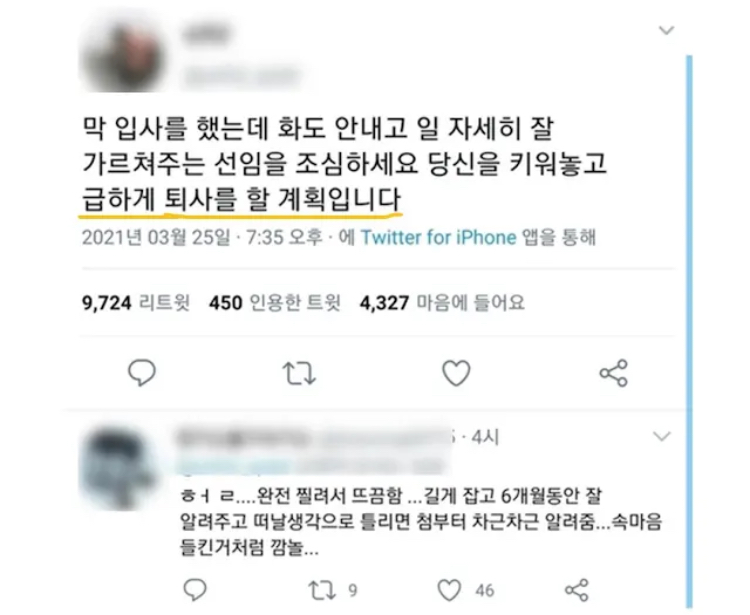Screen dimensions: 750x615
Task: Click the reply icon under main tweet
Action: tap(142, 373)
